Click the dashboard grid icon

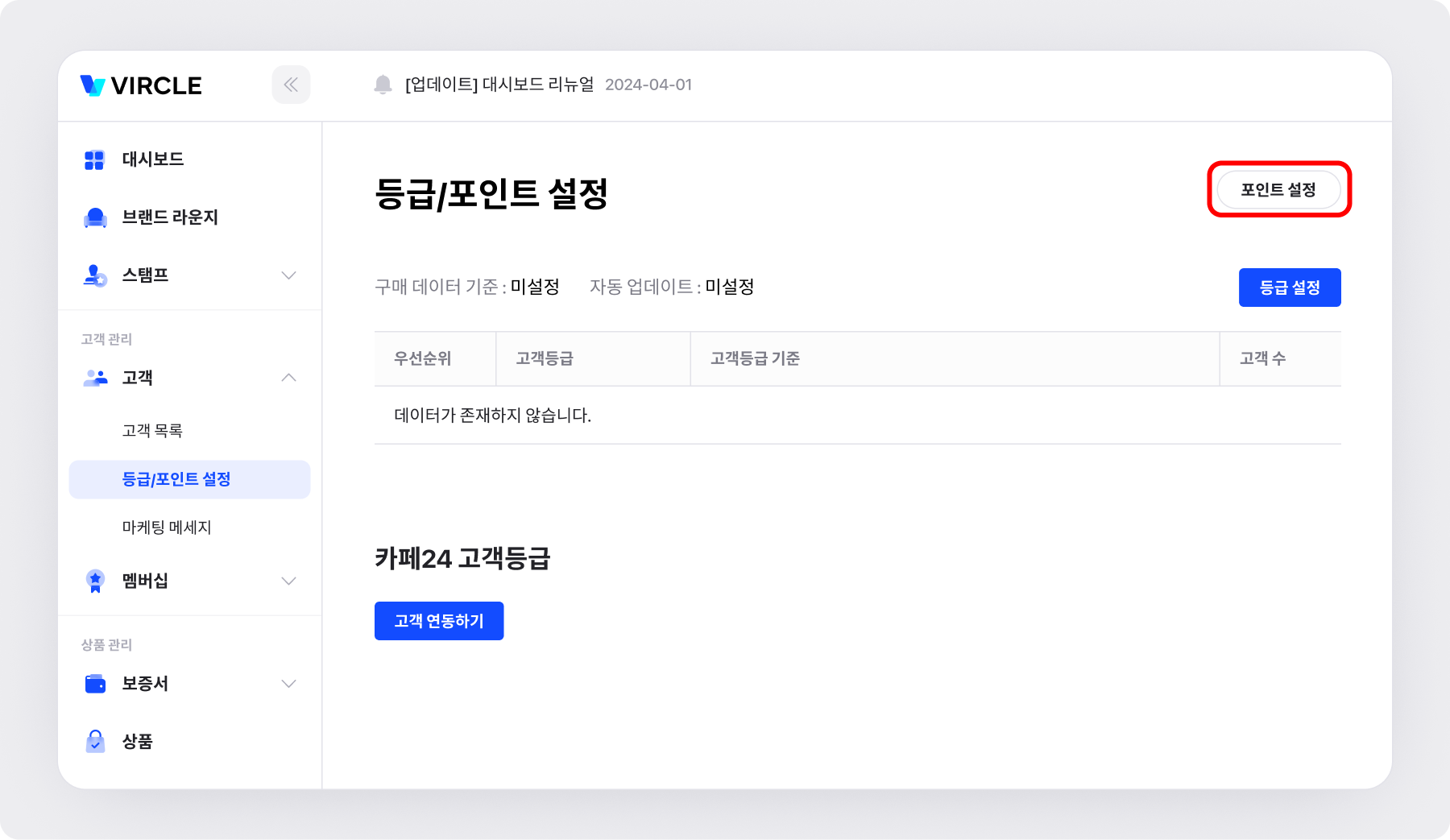94,159
